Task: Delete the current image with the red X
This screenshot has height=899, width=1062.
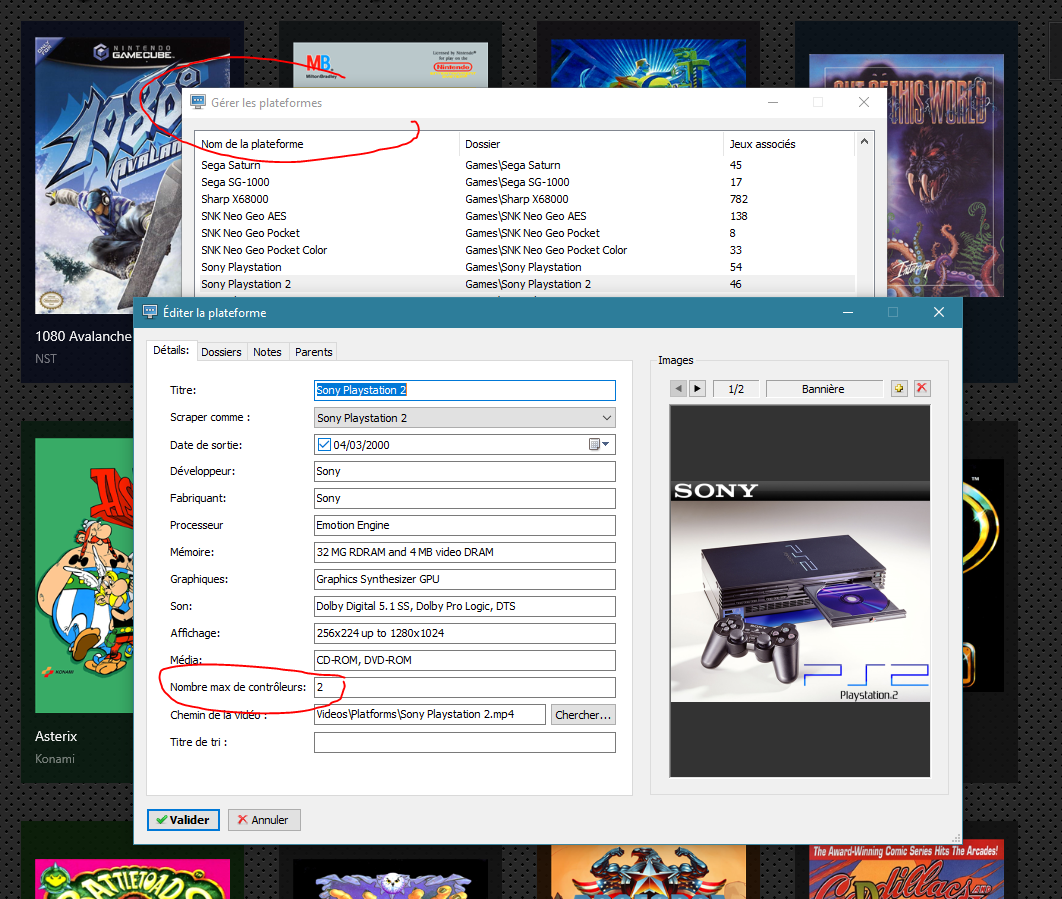Action: click(922, 388)
